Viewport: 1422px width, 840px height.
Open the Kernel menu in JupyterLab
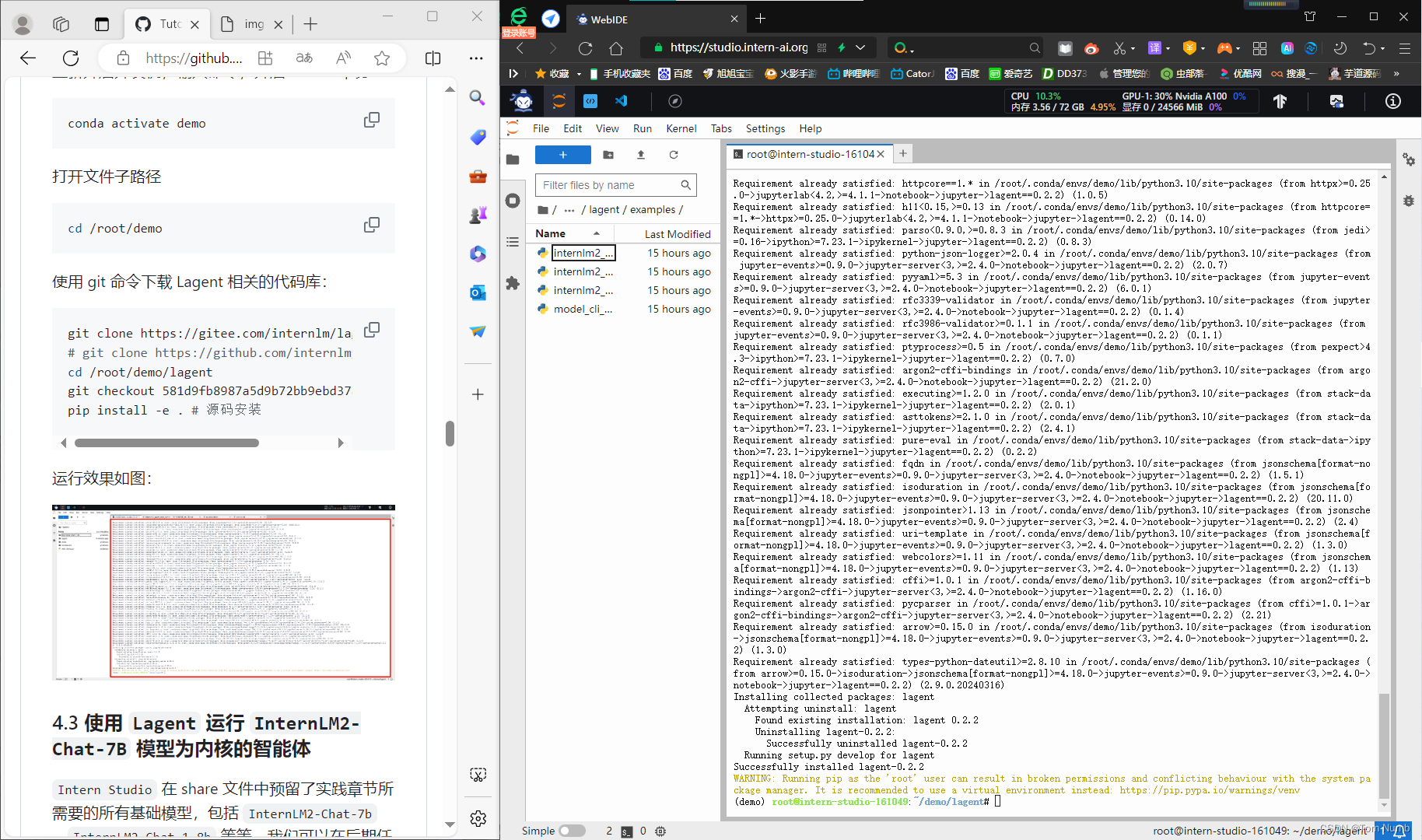click(681, 128)
